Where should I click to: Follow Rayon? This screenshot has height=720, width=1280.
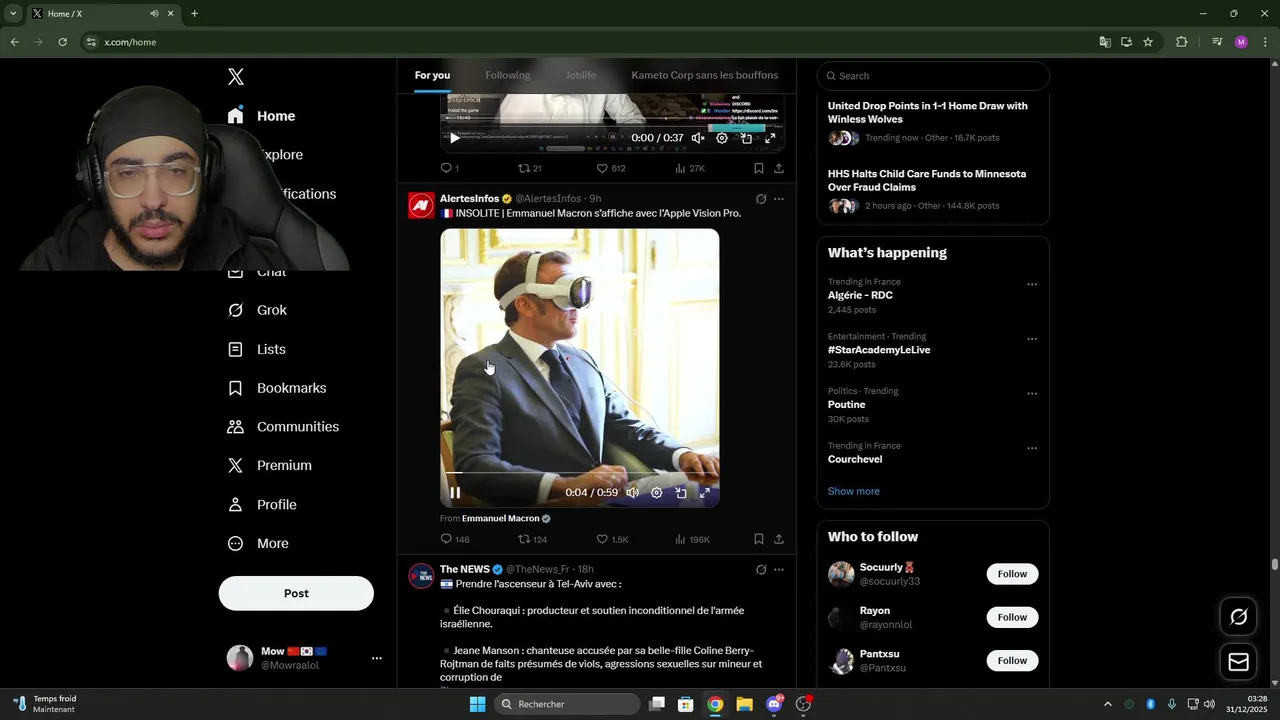[x=1012, y=617]
